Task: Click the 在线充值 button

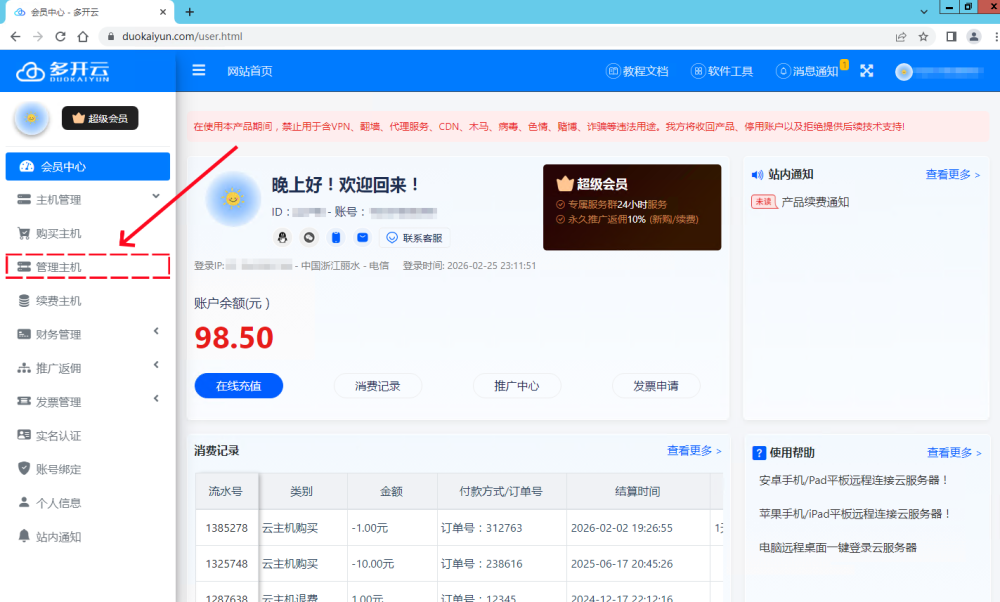Action: (x=238, y=386)
